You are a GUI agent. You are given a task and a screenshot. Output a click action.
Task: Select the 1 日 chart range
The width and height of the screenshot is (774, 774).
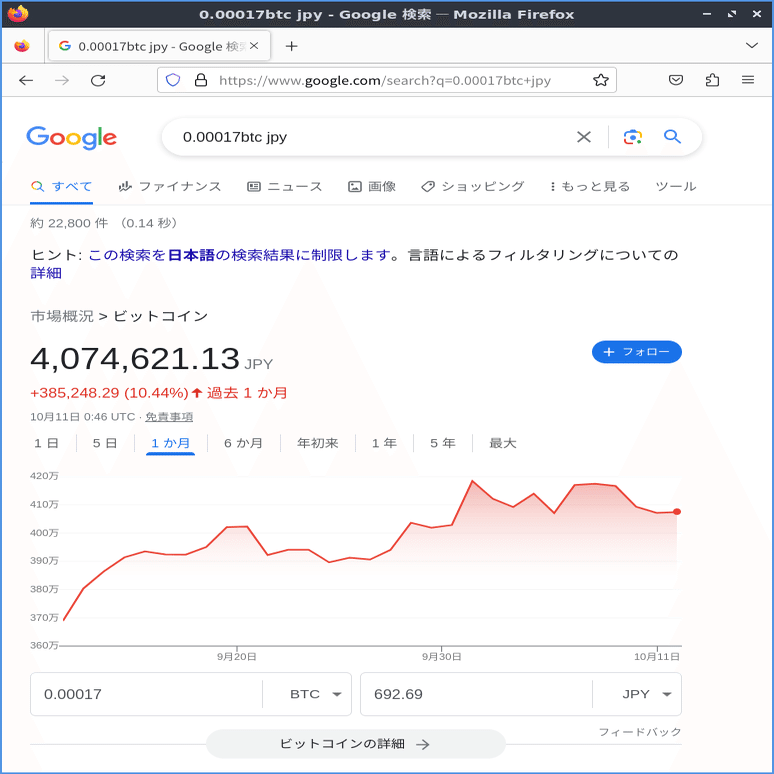click(x=46, y=443)
